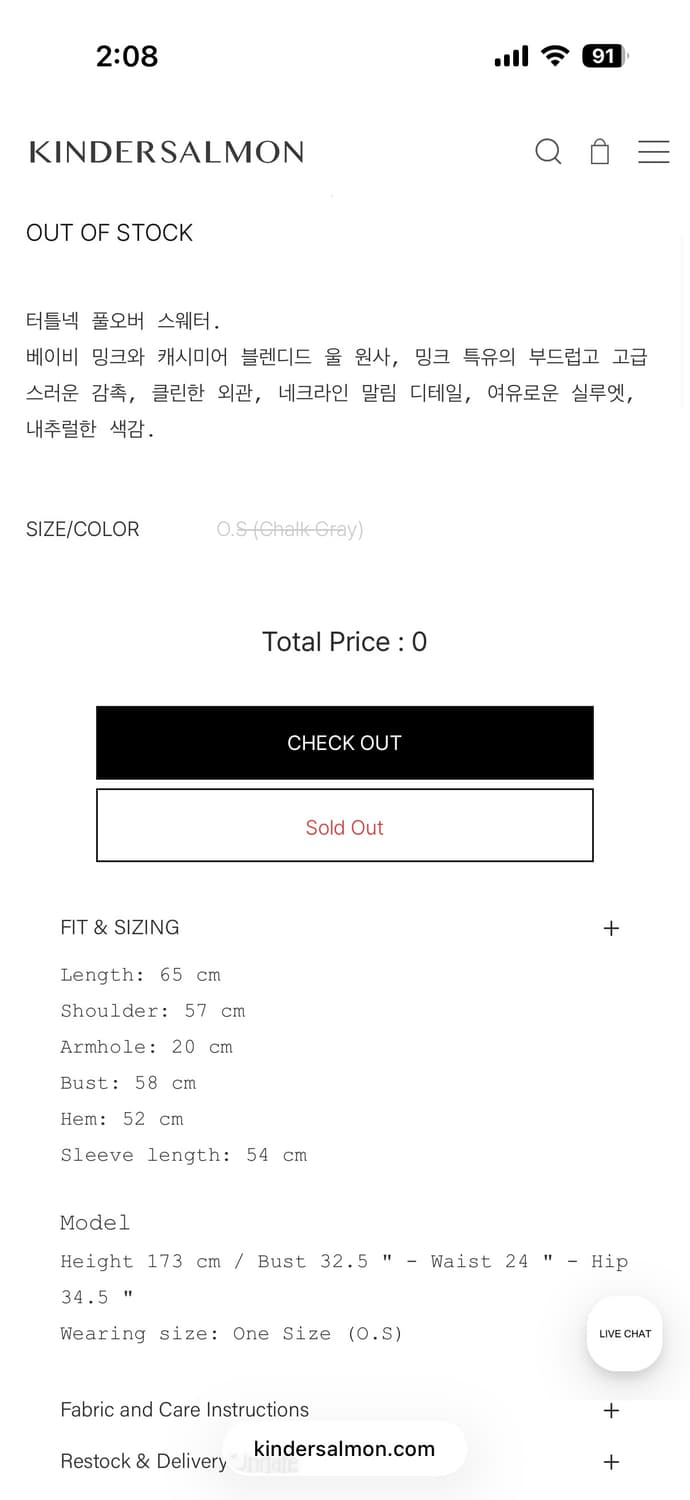Tap the FIT & SIZING heading

click(x=120, y=927)
